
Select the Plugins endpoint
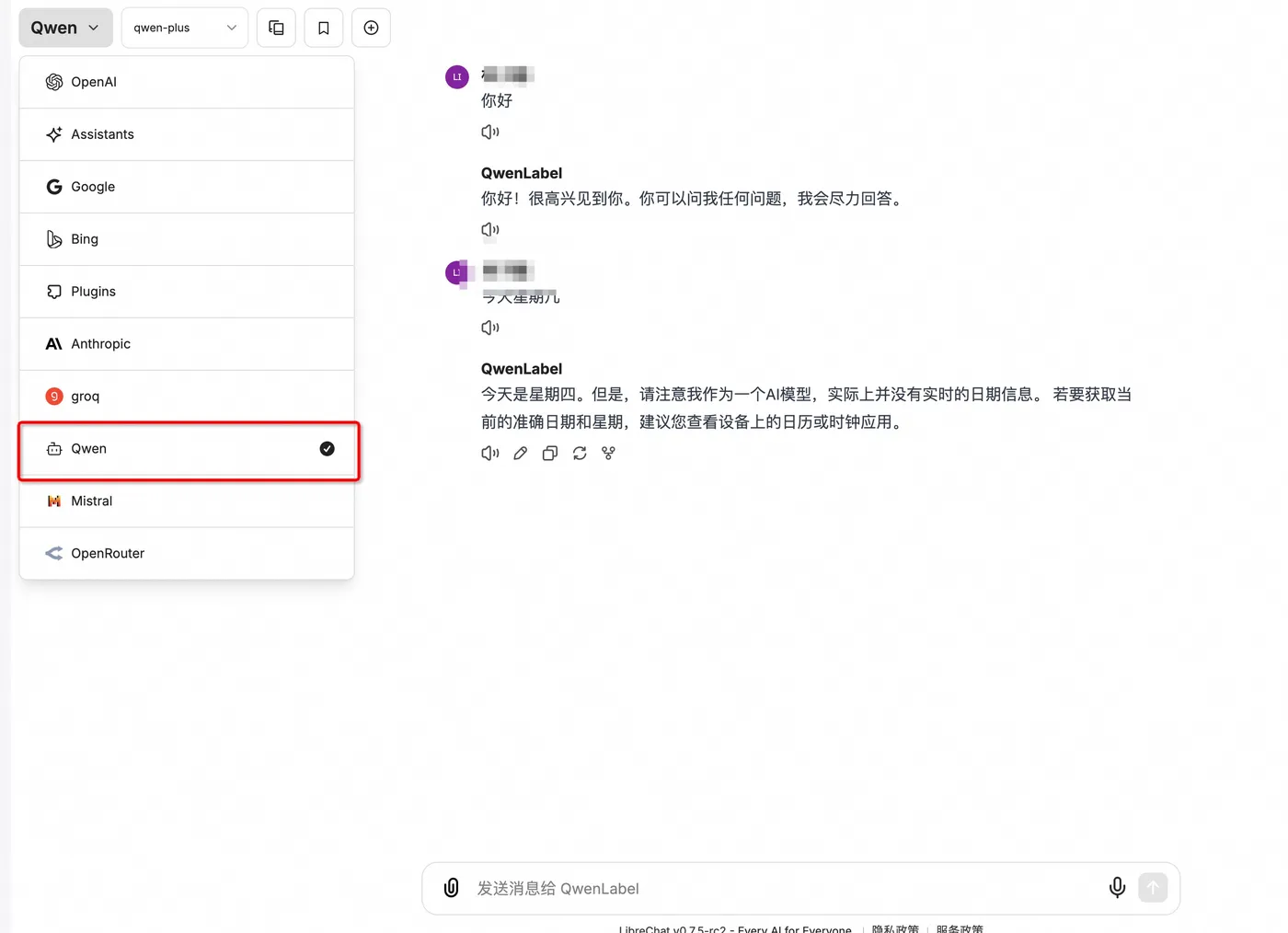click(187, 292)
